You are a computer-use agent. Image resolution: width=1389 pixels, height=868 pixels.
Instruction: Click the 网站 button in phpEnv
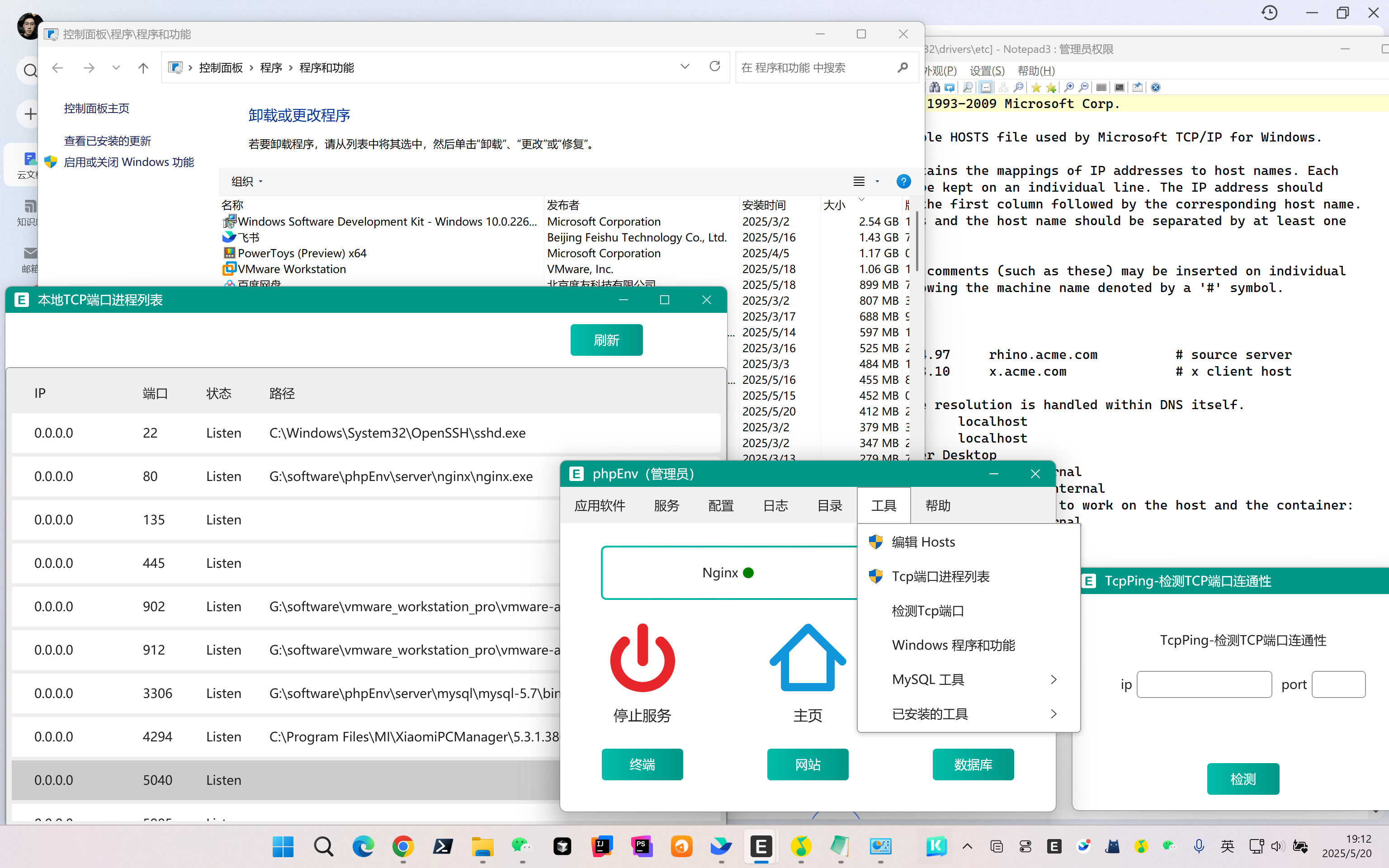tap(808, 764)
